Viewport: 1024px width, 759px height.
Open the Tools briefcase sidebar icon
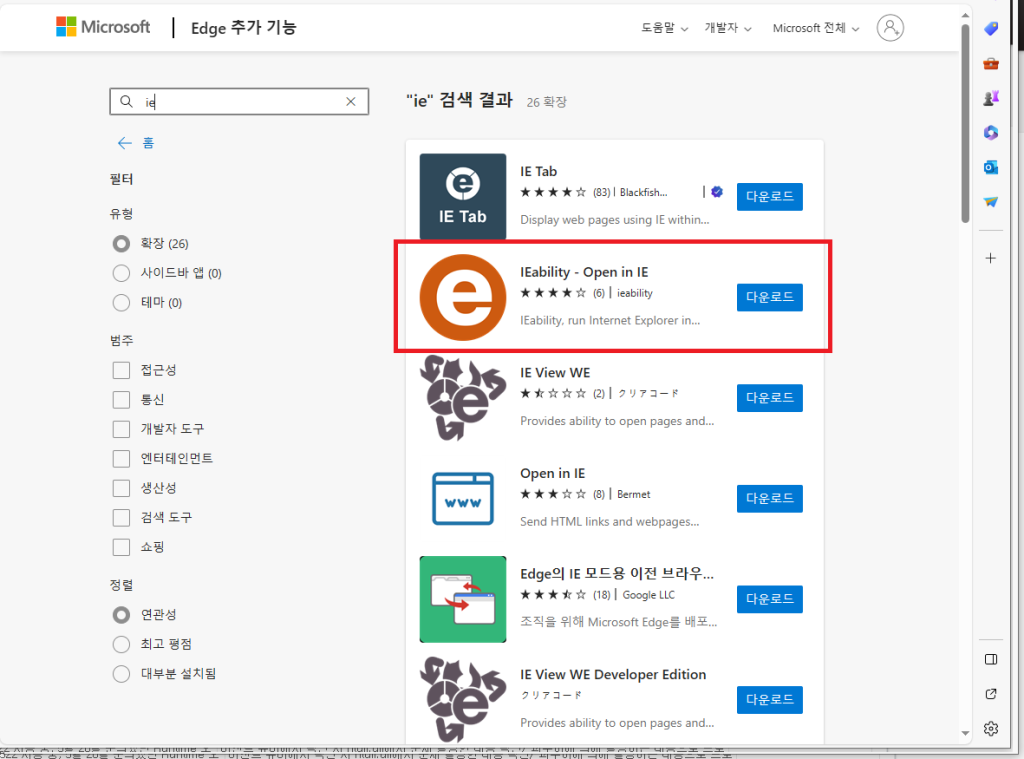[x=991, y=63]
